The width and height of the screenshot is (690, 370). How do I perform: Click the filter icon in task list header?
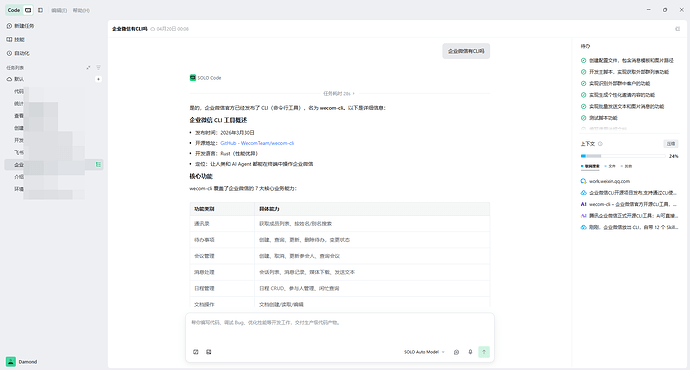[x=99, y=68]
